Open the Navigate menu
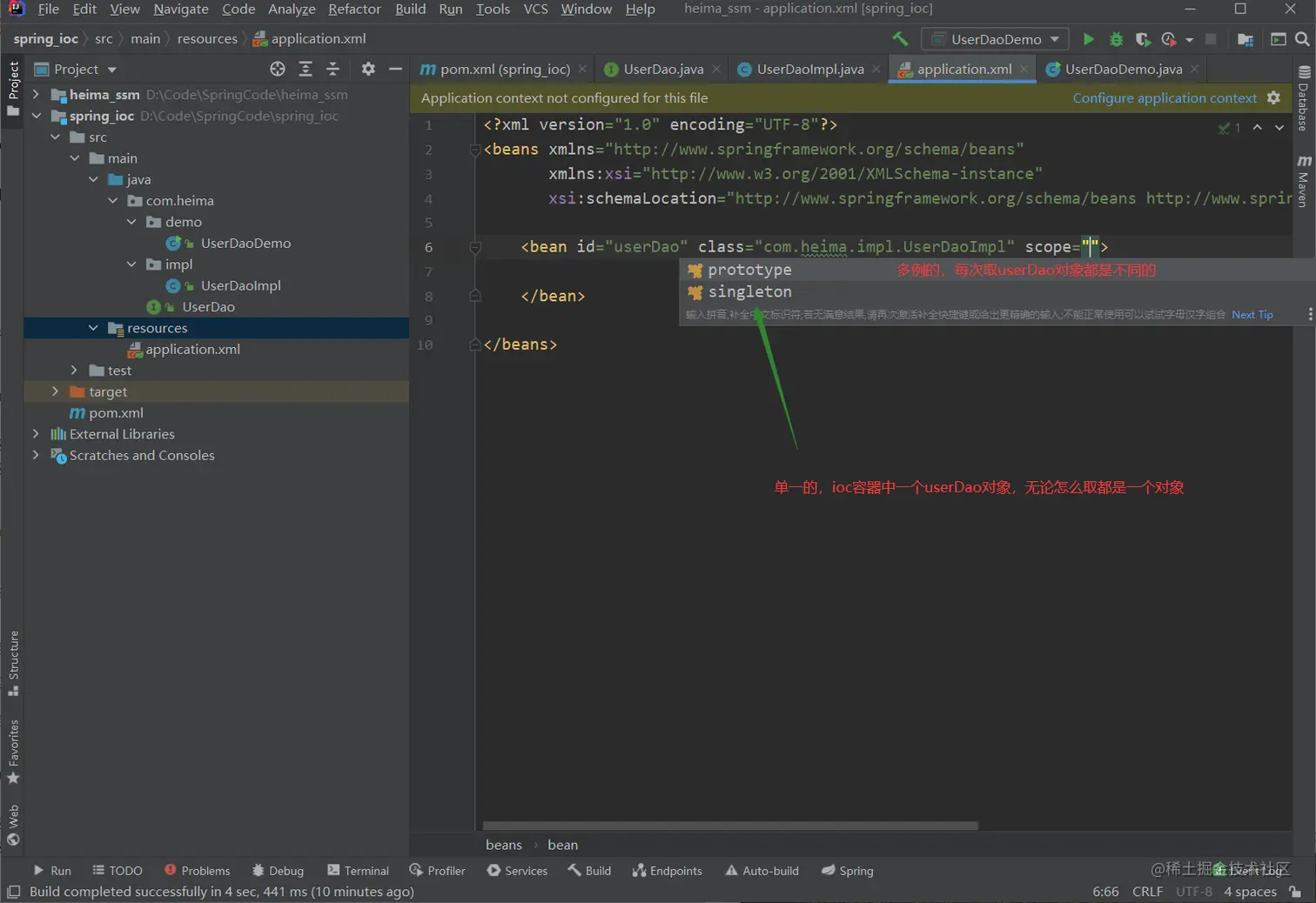 click(x=181, y=9)
